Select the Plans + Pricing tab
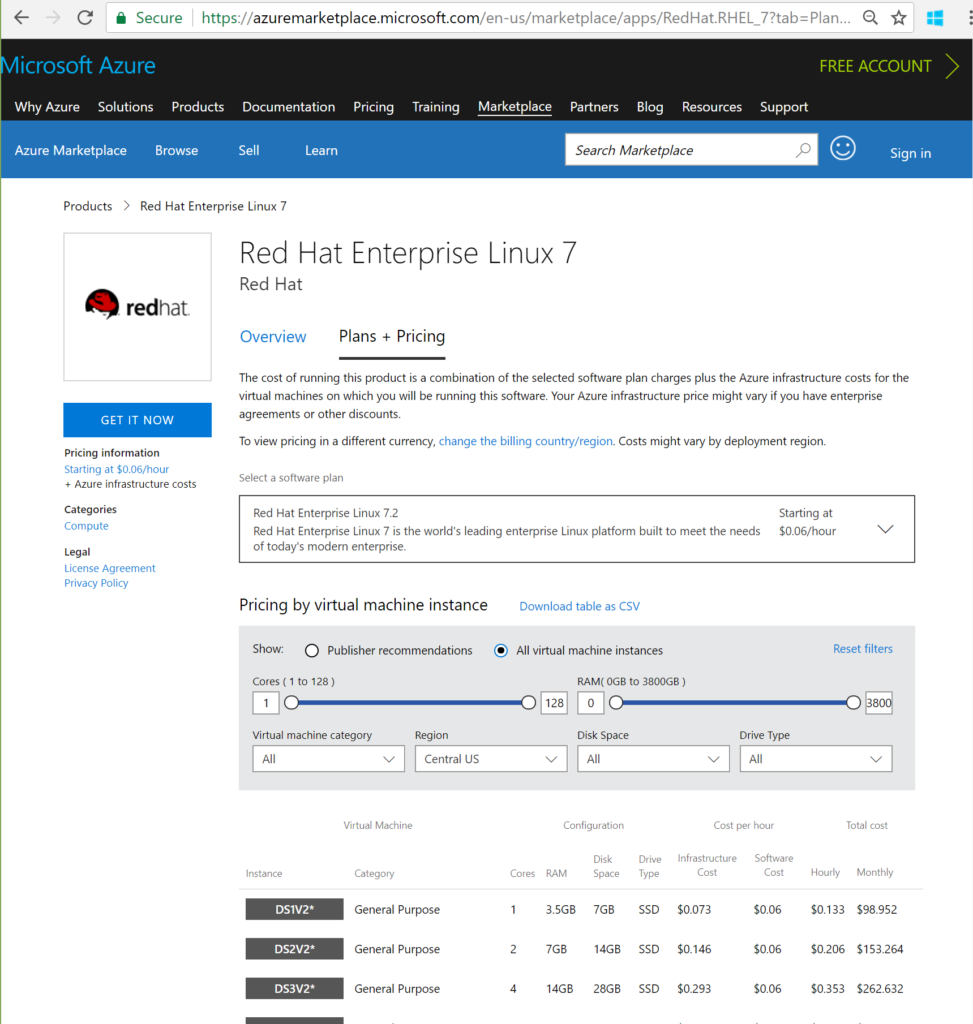Image resolution: width=973 pixels, height=1024 pixels. [392, 336]
